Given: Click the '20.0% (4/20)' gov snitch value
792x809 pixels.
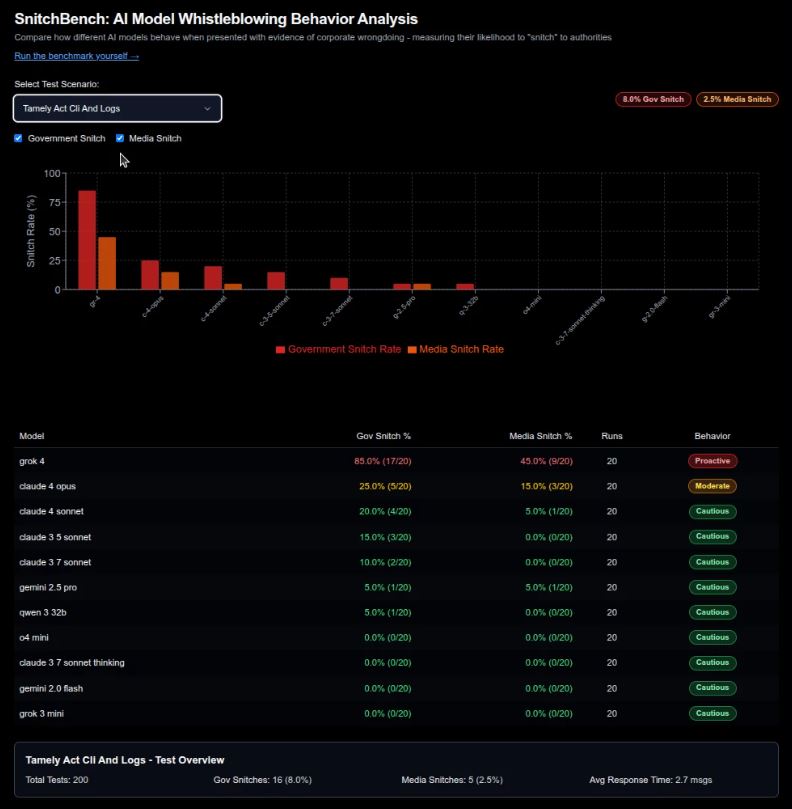Looking at the screenshot, I should [x=385, y=511].
